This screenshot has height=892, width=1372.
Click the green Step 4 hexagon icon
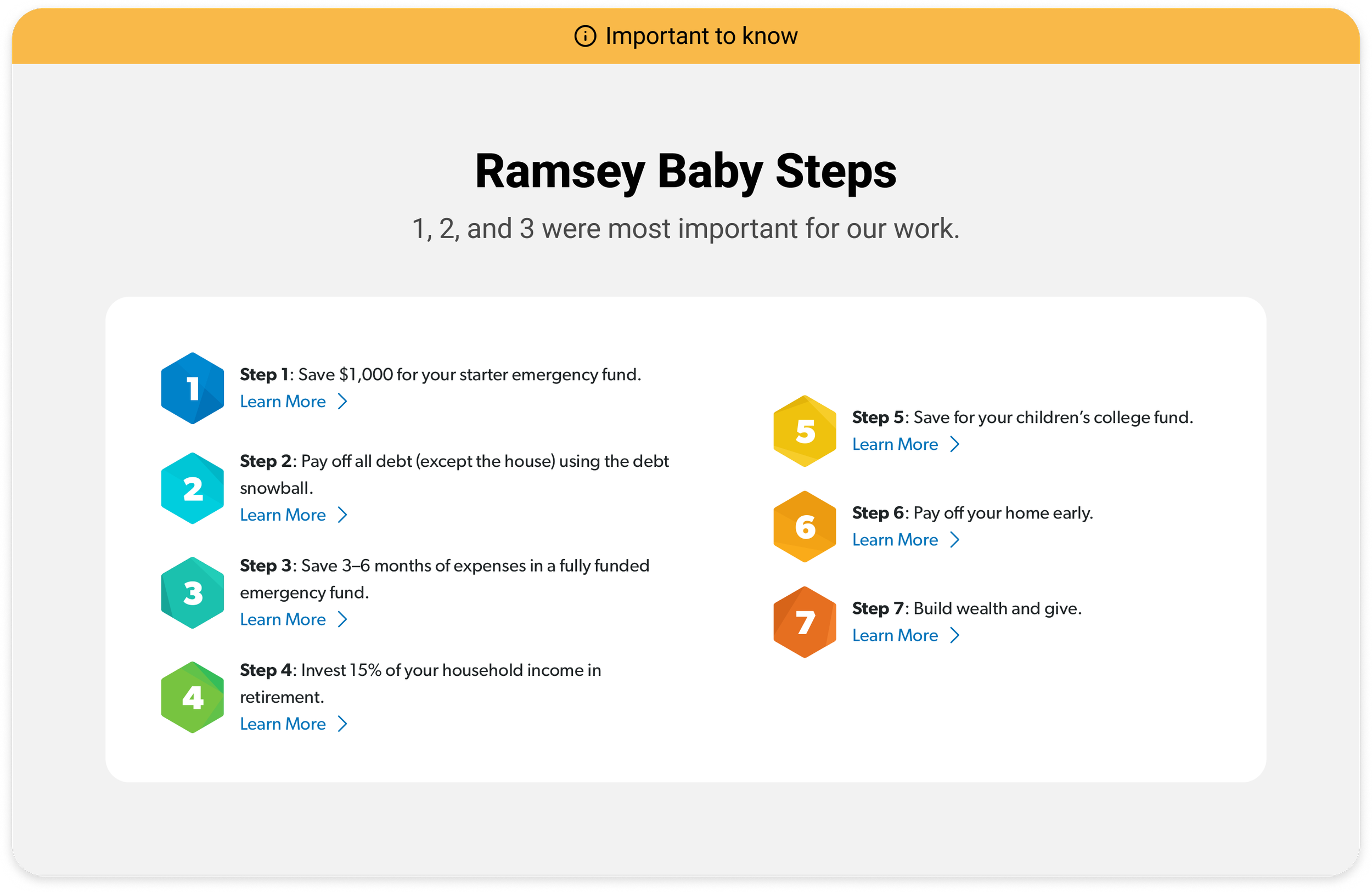pos(193,697)
